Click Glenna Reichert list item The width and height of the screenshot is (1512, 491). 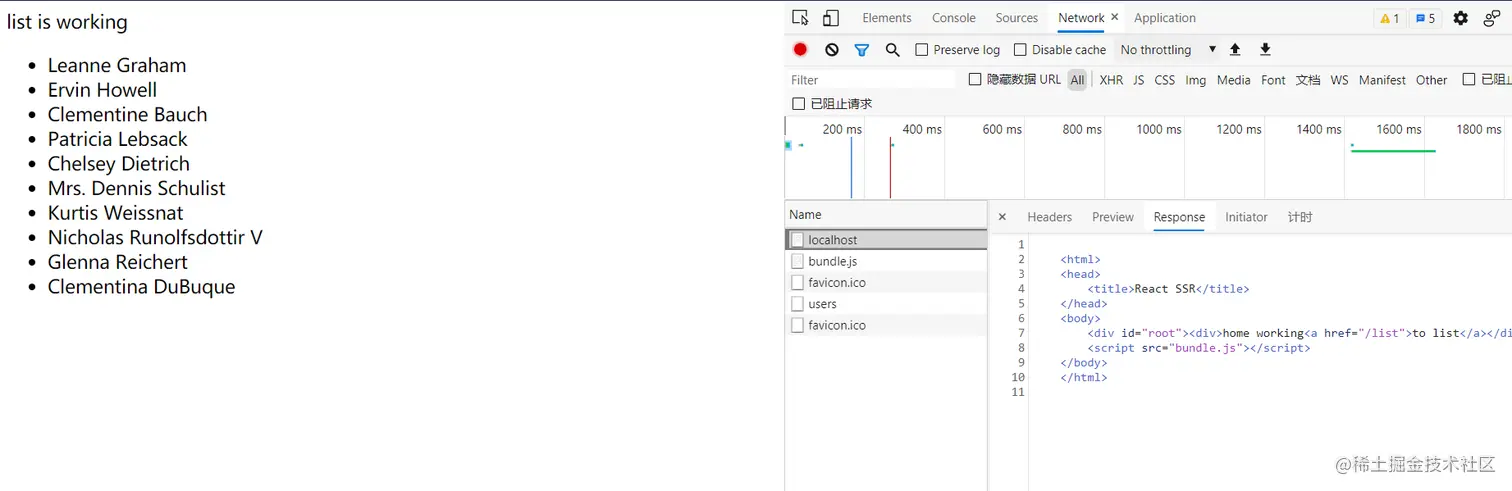(118, 262)
